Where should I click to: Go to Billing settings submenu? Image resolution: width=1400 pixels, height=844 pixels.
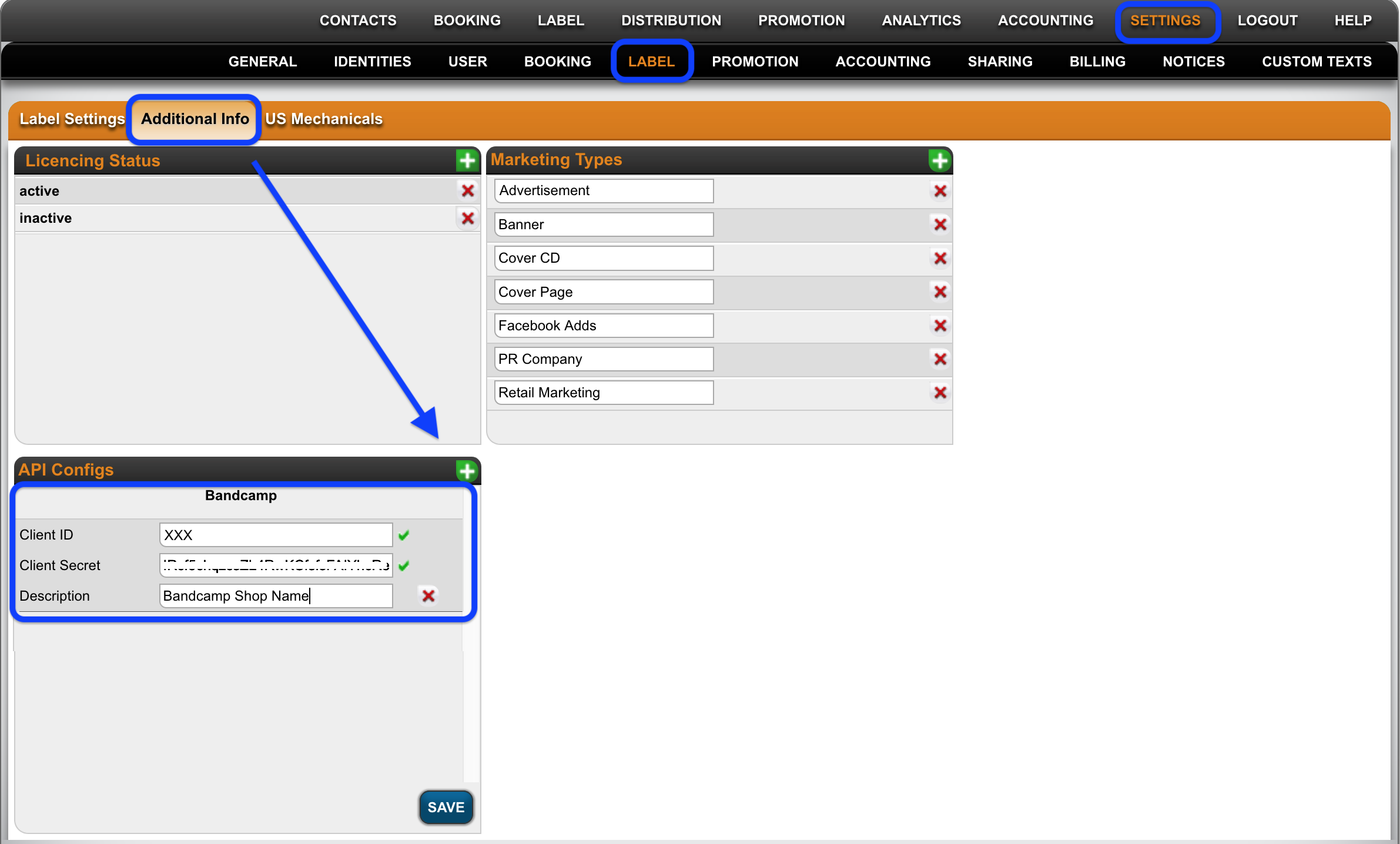1097,62
